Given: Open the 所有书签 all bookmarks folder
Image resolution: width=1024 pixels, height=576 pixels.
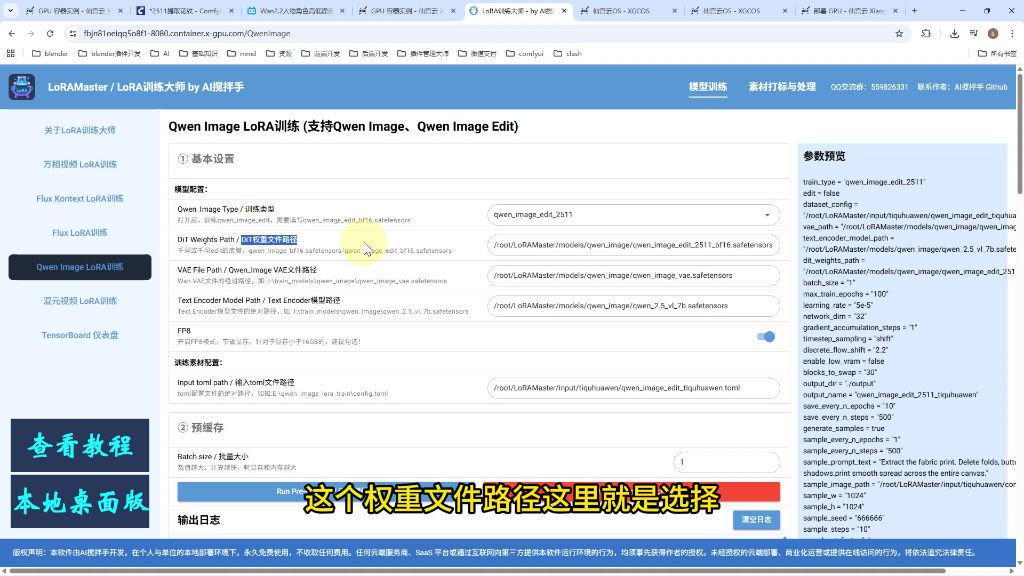Looking at the screenshot, I should click(997, 54).
